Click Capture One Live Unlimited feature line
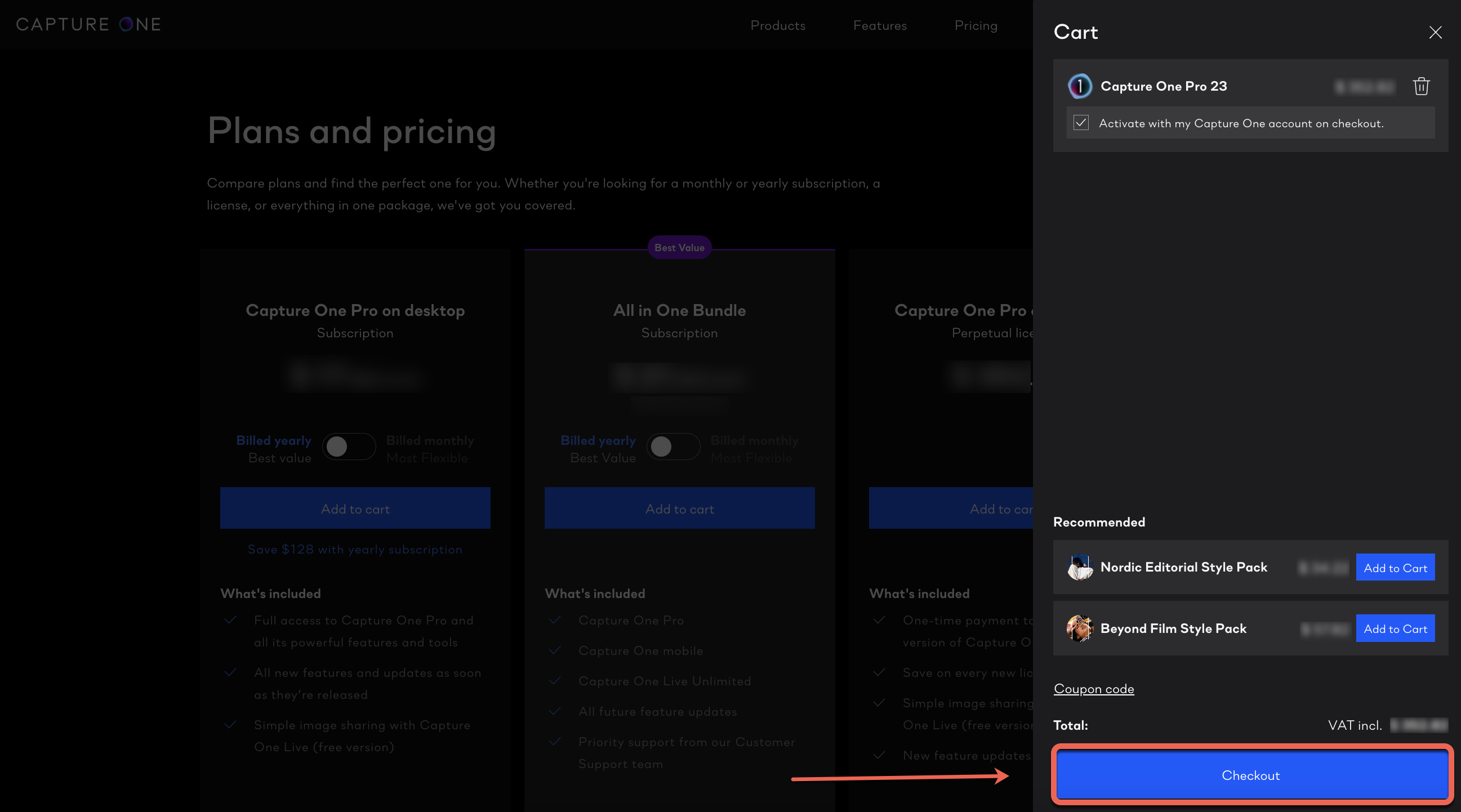 [x=665, y=681]
